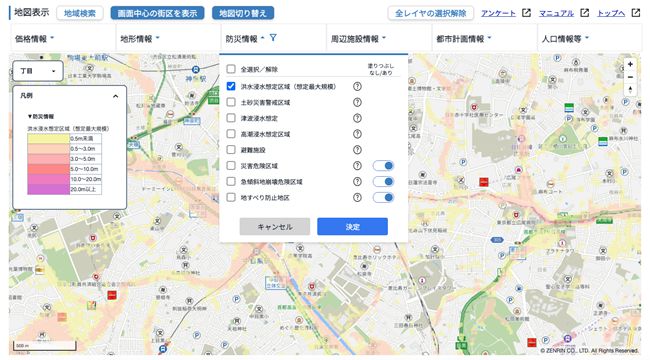Click the 500 m scale bar

pos(45,345)
